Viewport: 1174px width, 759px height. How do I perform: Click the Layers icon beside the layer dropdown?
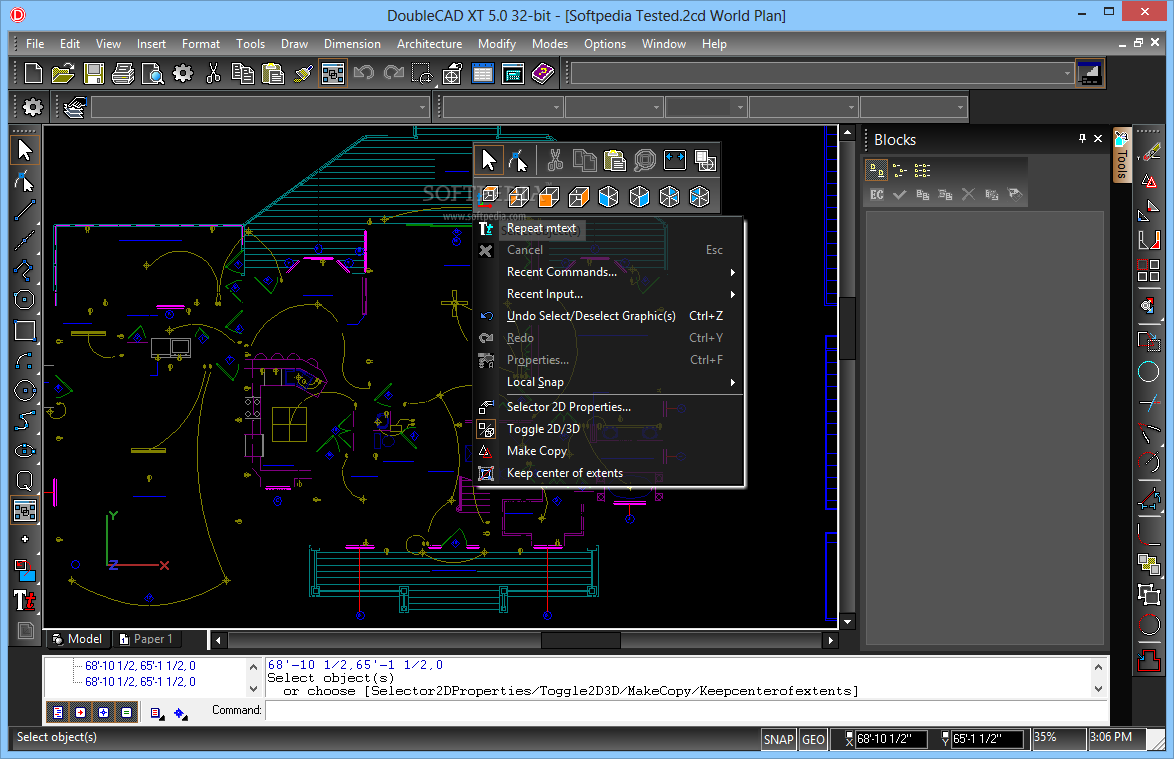(74, 107)
